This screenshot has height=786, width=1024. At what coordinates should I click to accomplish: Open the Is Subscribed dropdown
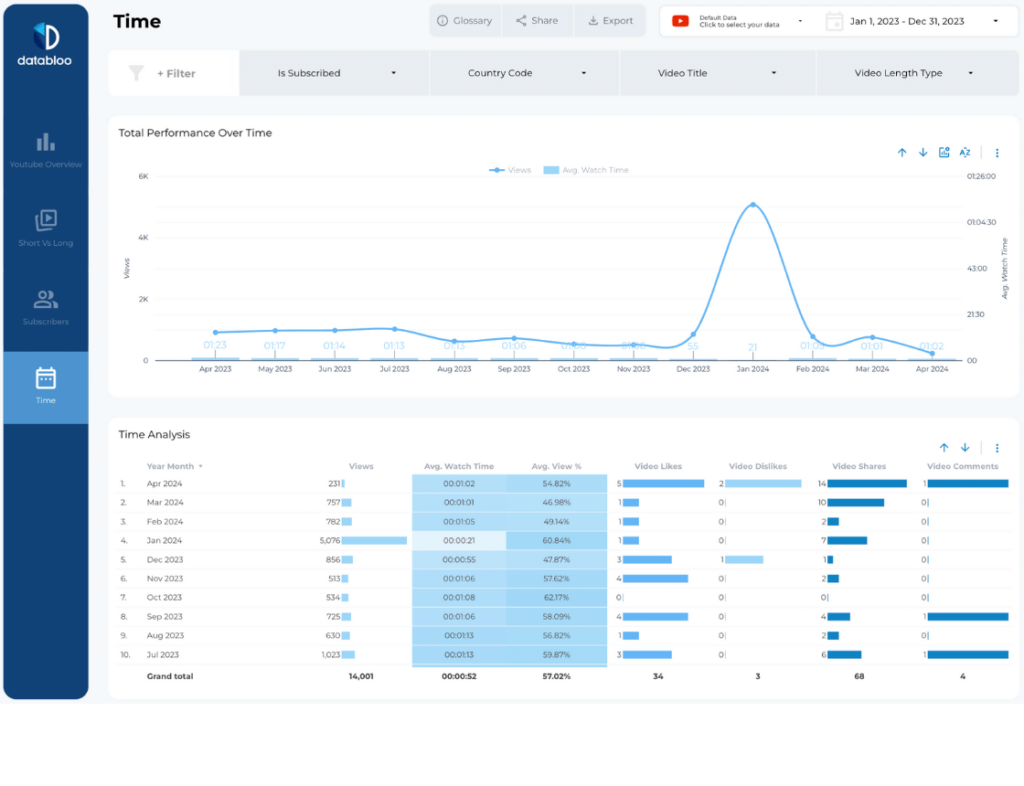point(334,72)
